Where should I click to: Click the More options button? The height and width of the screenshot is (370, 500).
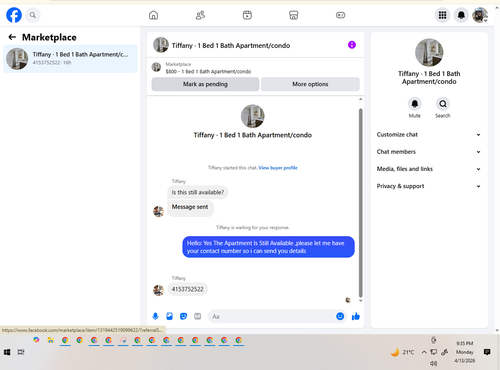310,84
